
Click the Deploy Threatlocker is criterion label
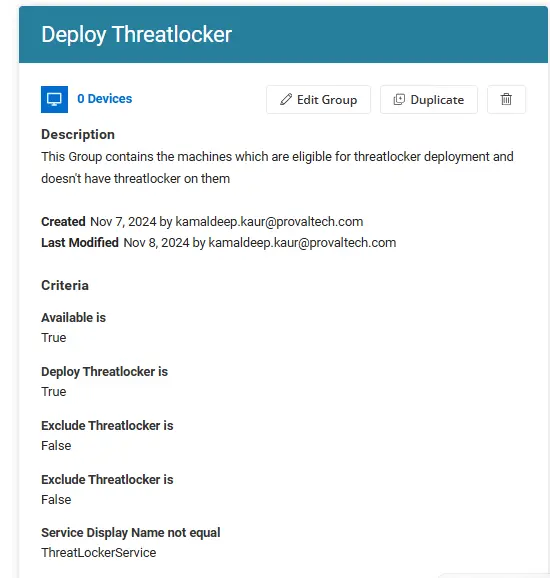pos(104,372)
